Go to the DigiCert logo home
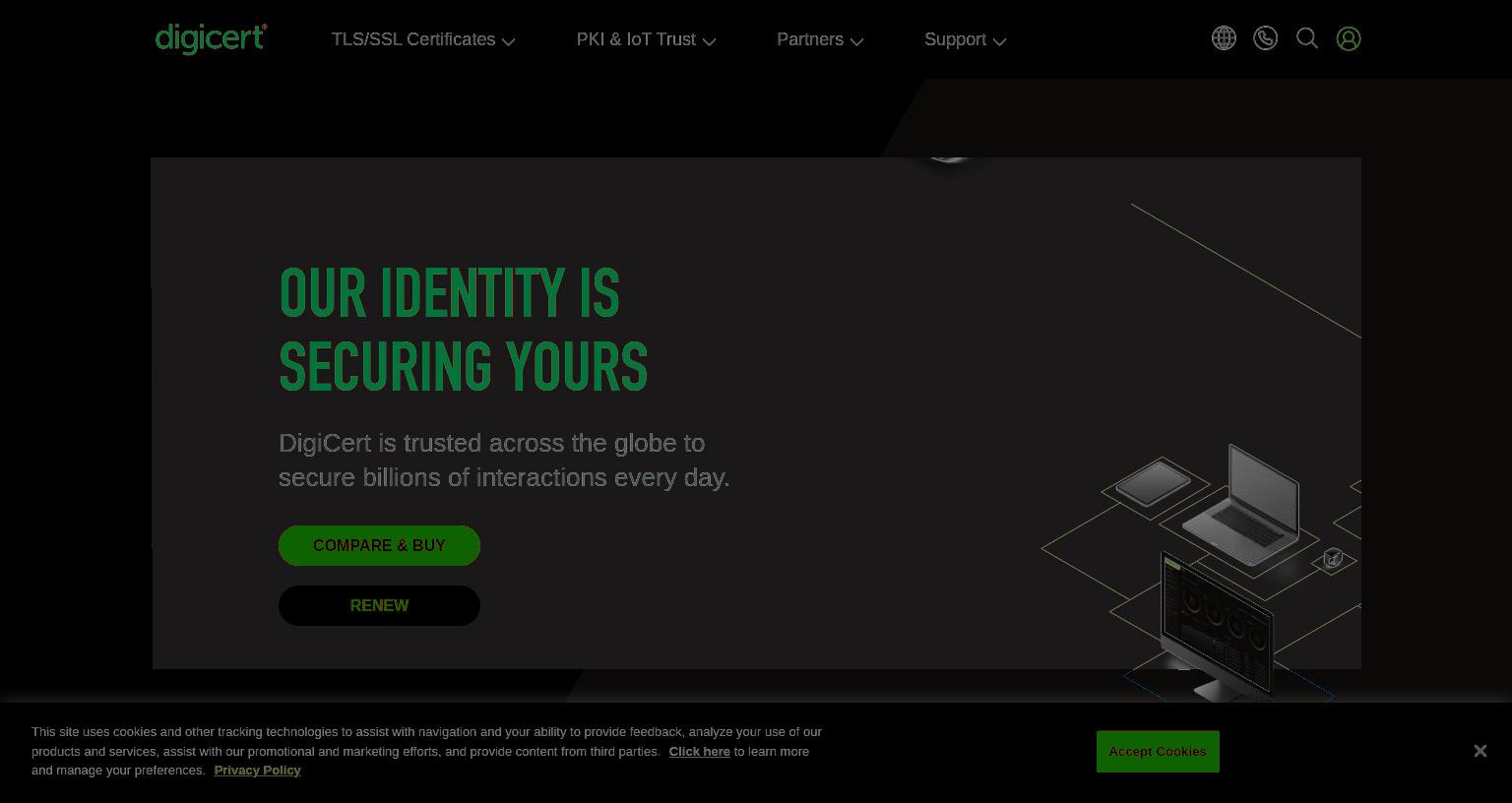 click(x=211, y=39)
